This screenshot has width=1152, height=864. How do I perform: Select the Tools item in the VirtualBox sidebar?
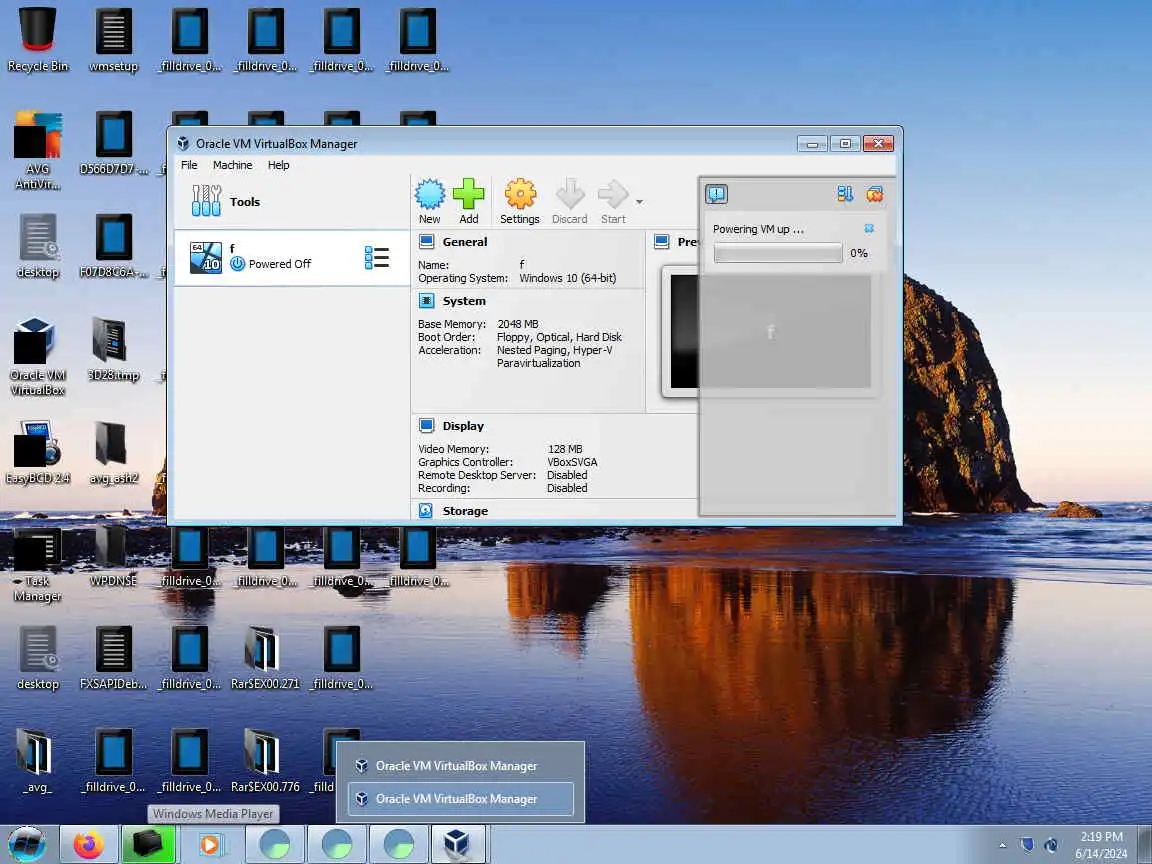292,201
